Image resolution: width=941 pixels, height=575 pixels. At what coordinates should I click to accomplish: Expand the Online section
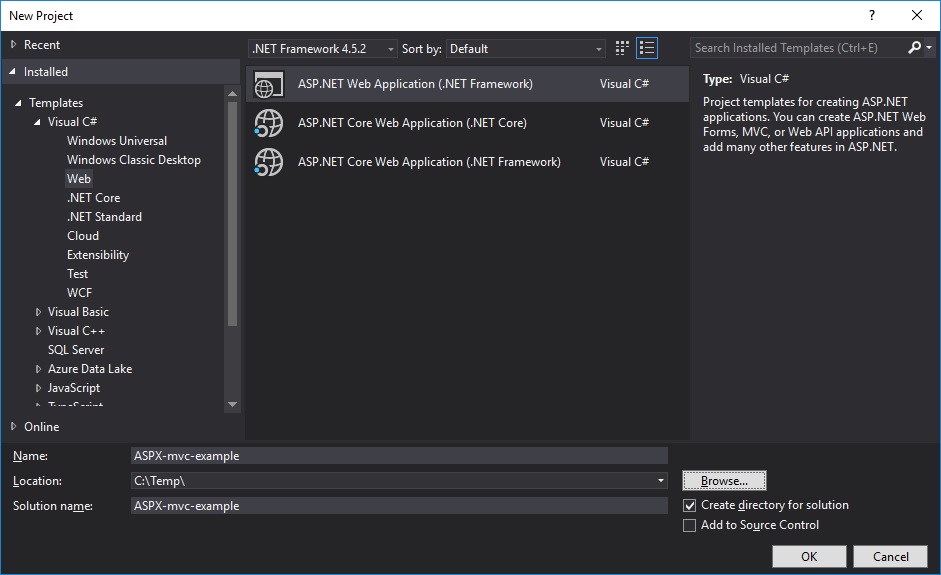point(13,427)
